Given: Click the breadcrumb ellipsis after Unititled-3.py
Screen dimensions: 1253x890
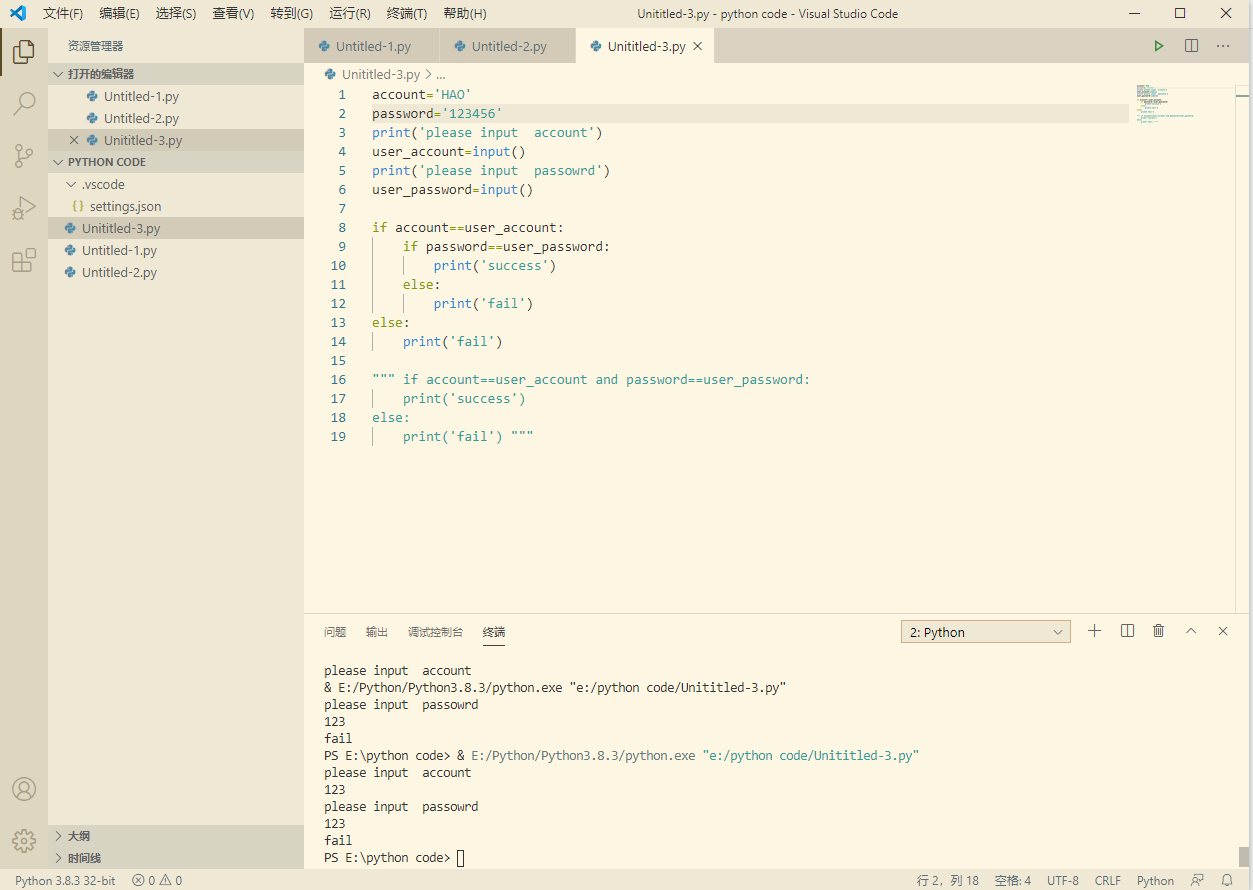Looking at the screenshot, I should [440, 75].
